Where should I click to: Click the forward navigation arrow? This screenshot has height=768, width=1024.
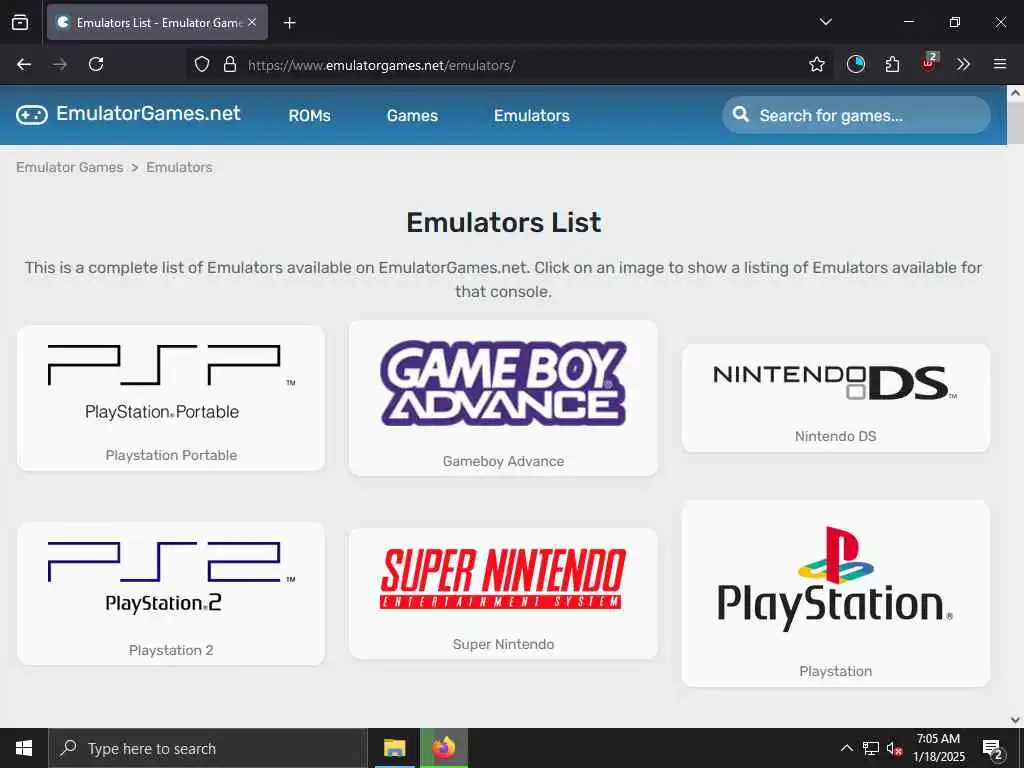point(60,64)
